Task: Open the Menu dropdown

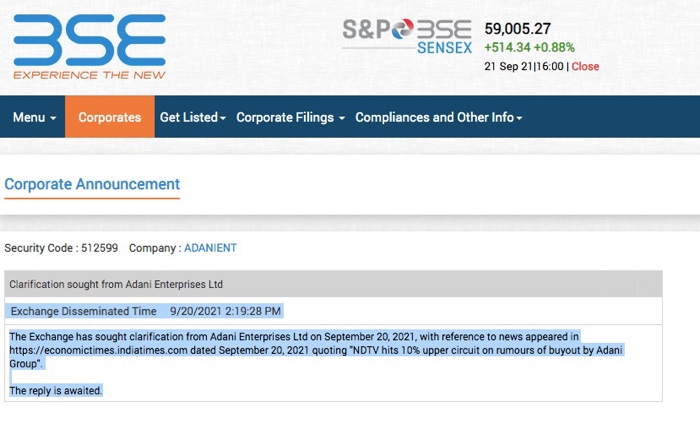Action: pyautogui.click(x=34, y=117)
